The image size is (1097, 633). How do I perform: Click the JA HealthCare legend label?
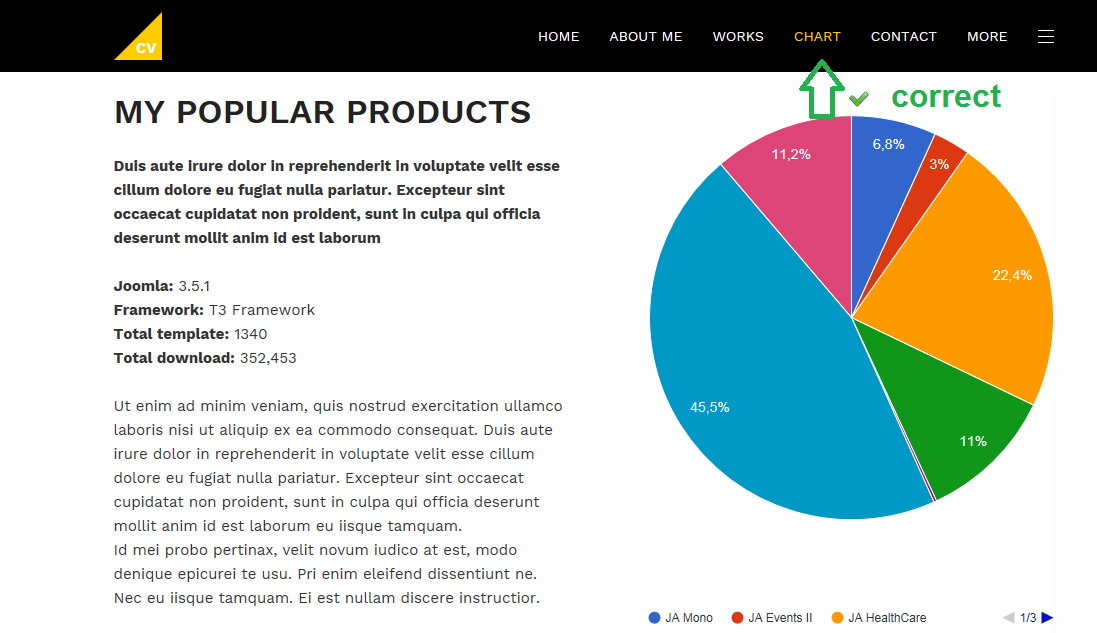pyautogui.click(x=887, y=618)
